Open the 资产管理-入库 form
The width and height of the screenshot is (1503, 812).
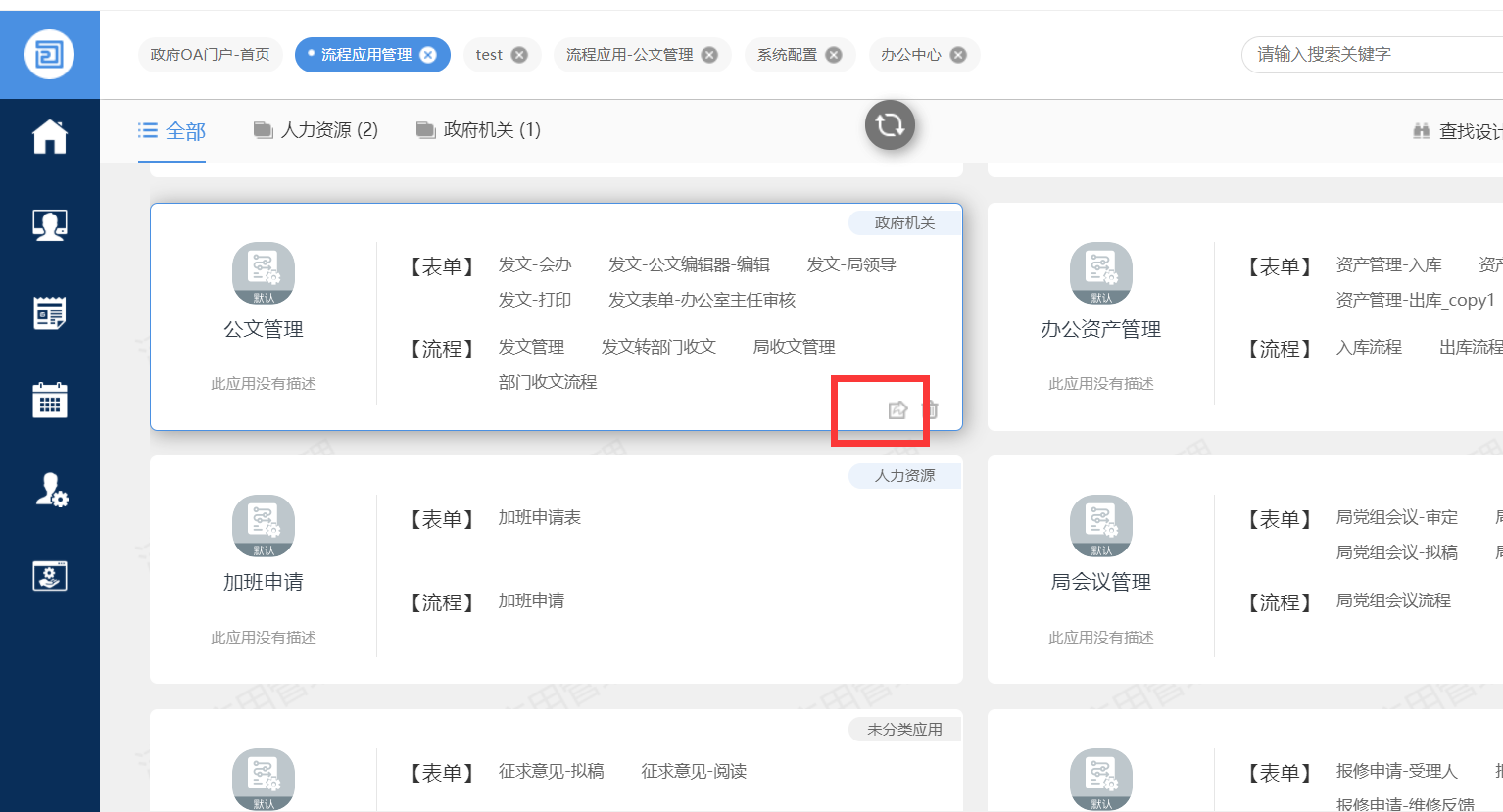(x=1388, y=264)
